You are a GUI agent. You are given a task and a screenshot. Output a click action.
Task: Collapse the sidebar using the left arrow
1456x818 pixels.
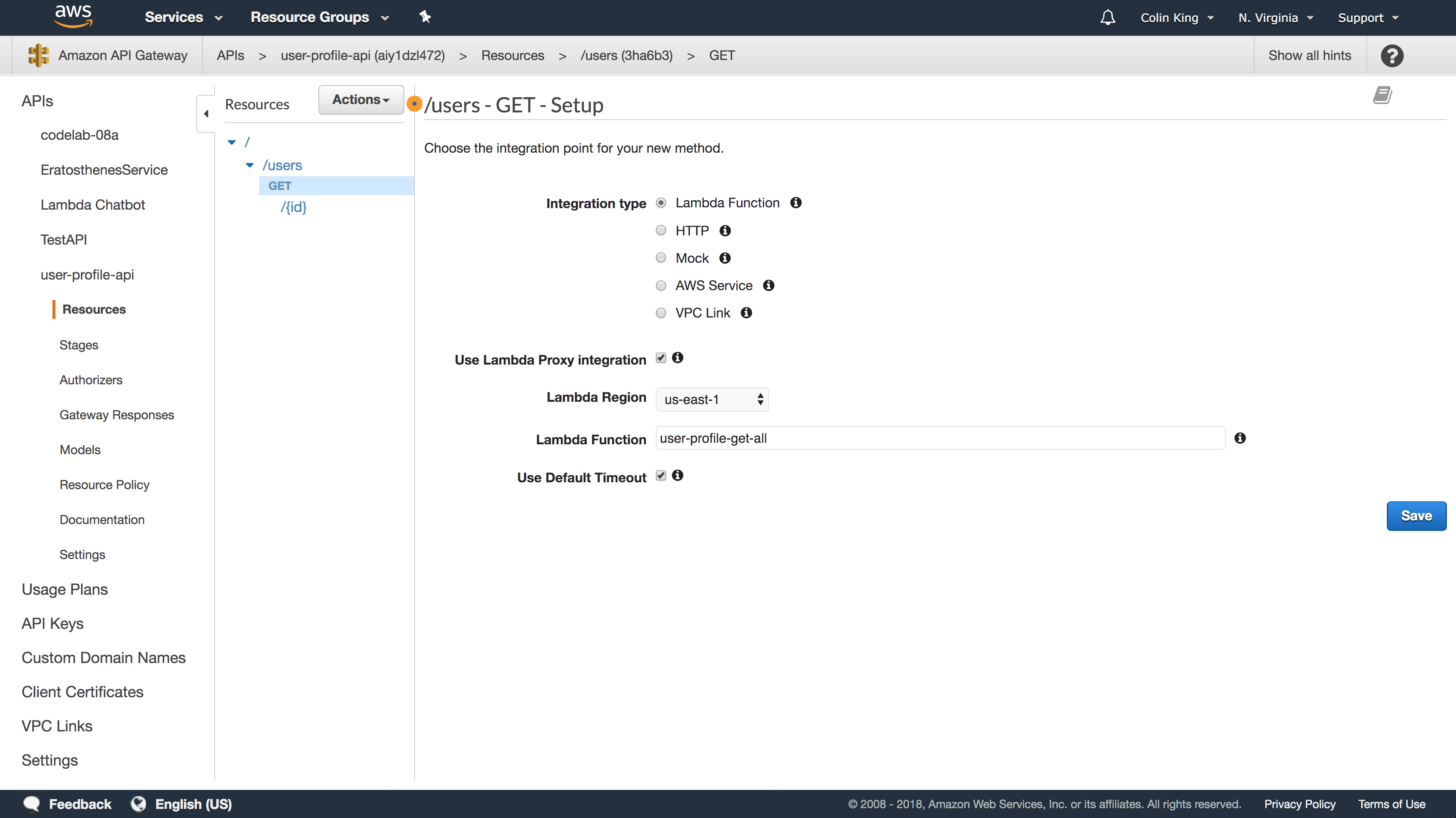coord(206,114)
